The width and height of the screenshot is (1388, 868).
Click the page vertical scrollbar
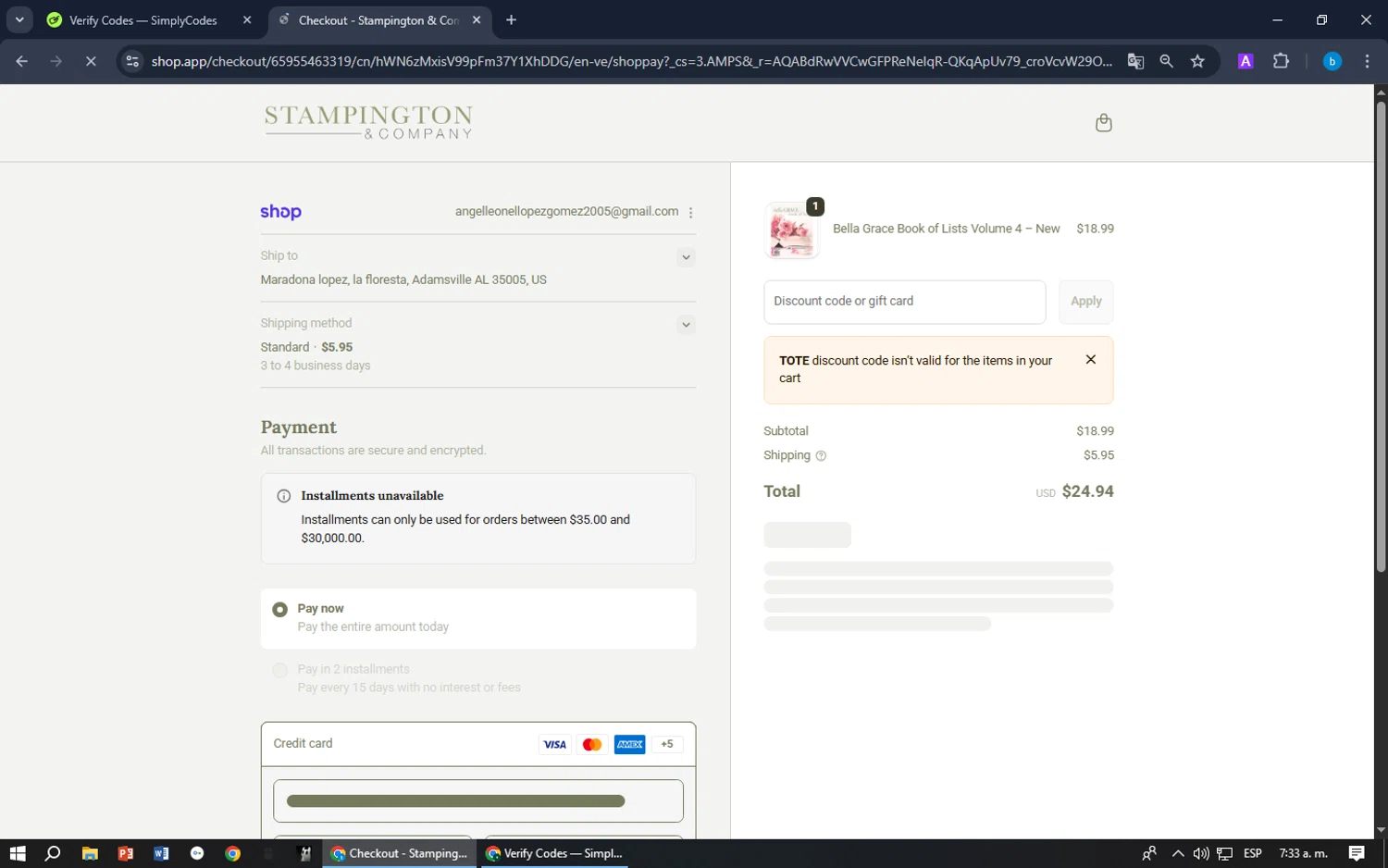click(1381, 338)
